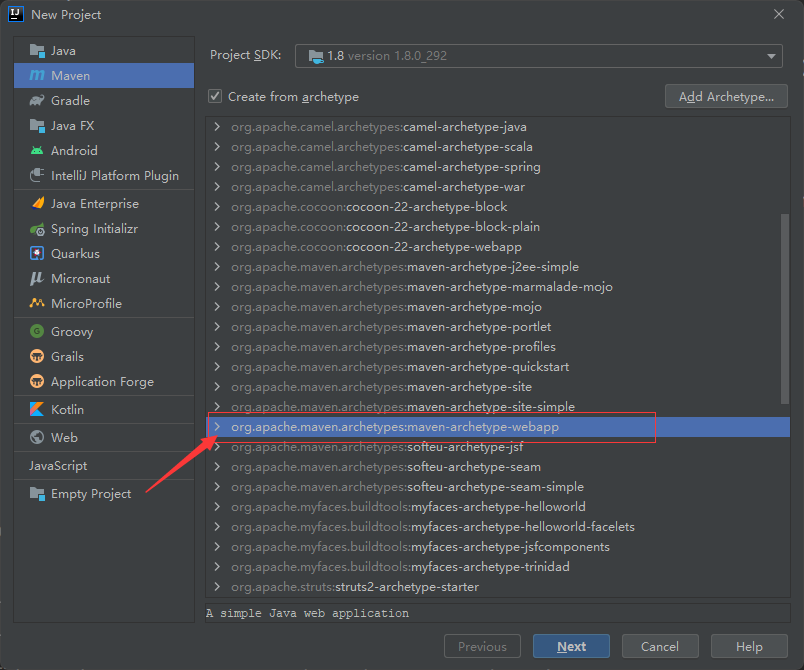This screenshot has height=670, width=804.
Task: Select maven-archetype-mojo archetype
Action: point(497,307)
